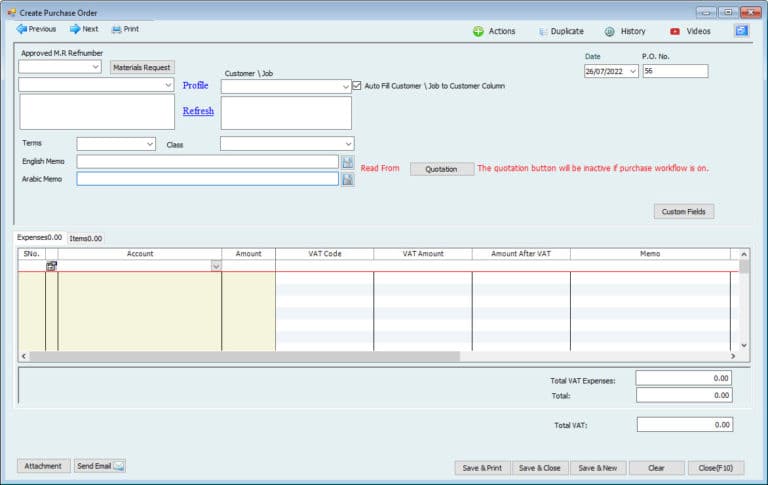This screenshot has width=768, height=485.
Task: Click the Send Email button
Action: (x=100, y=466)
